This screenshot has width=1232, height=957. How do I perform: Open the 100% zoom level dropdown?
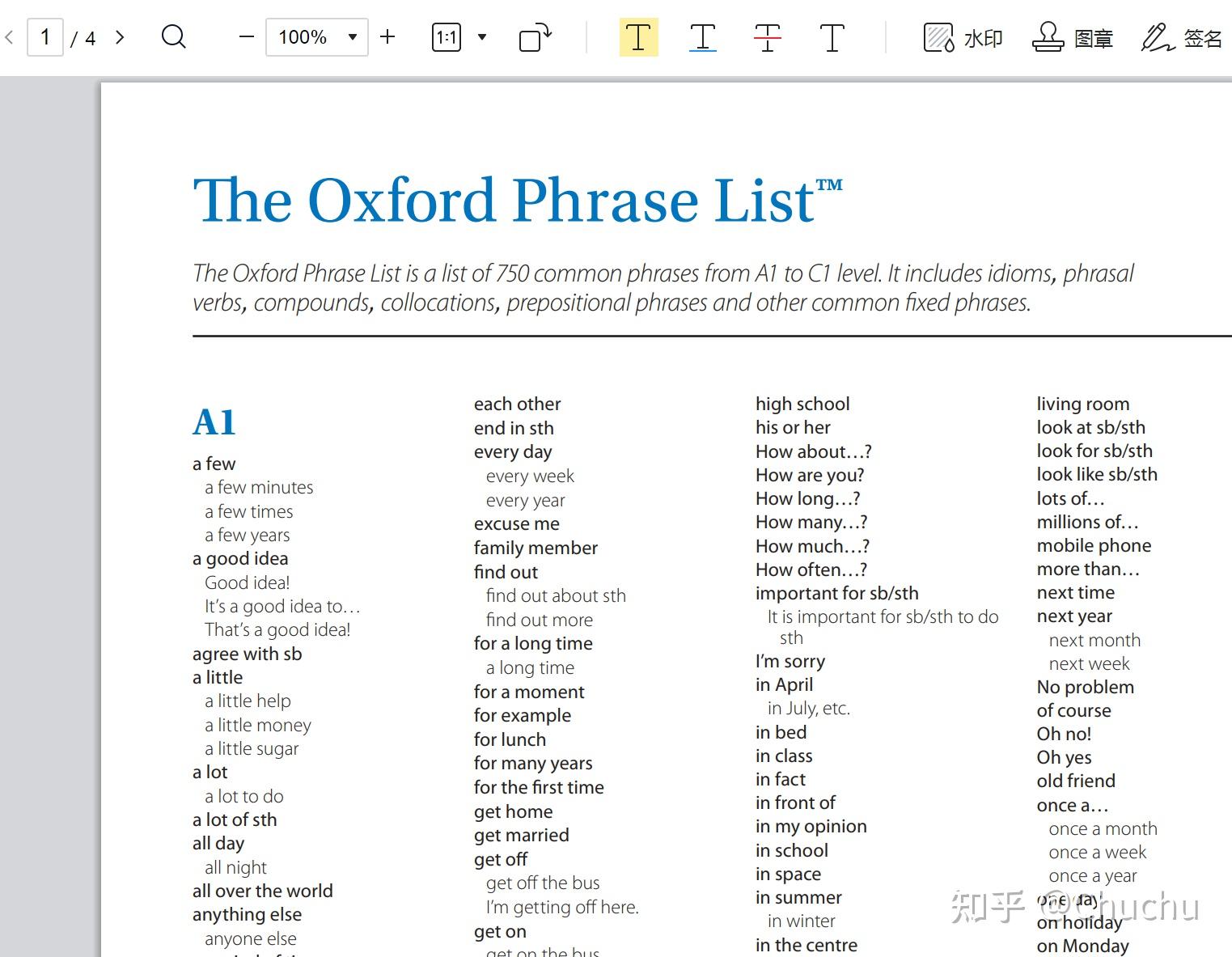317,37
